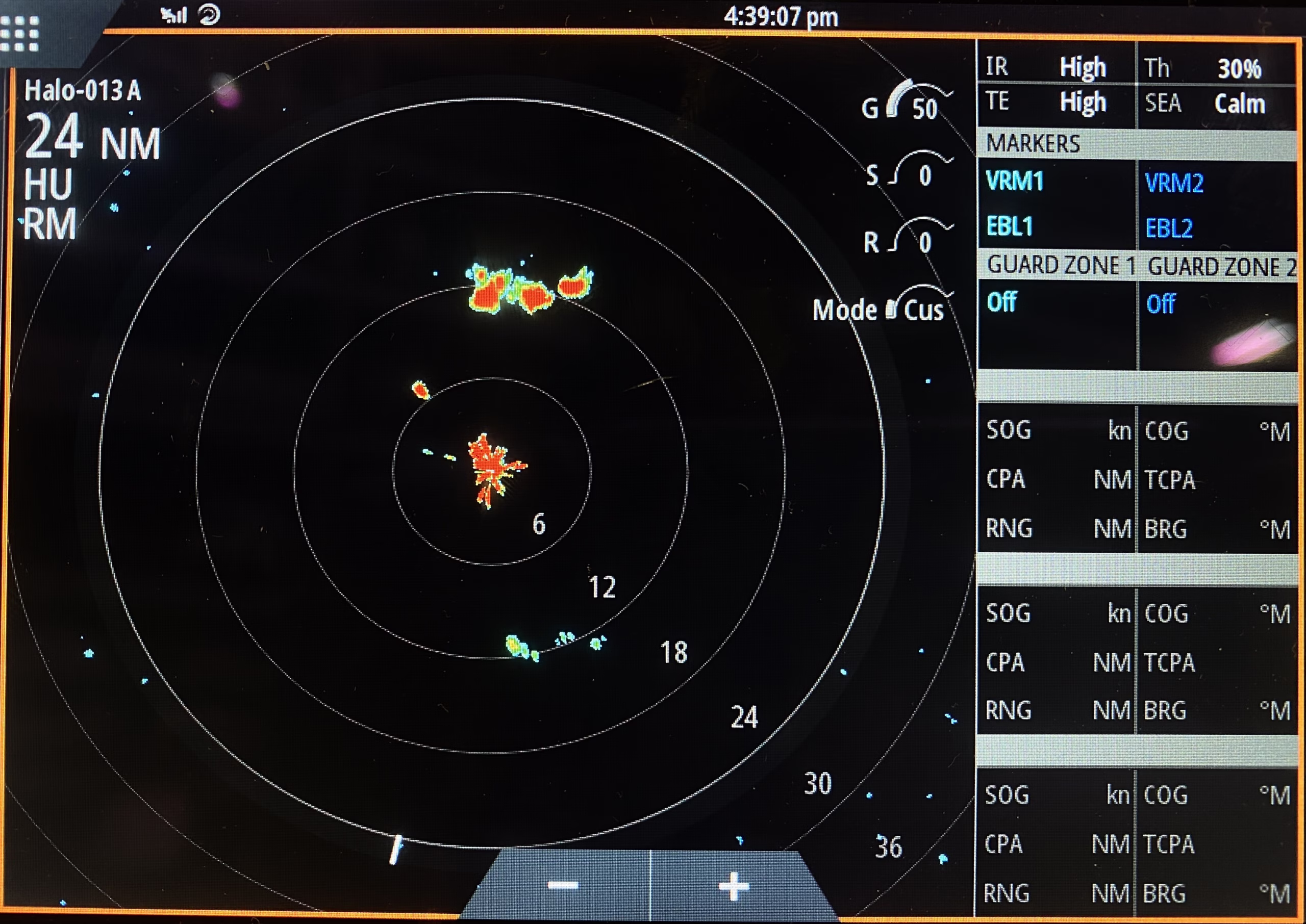Screen dimensions: 1306x924
Task: Select SOG in the top target panel
Action: pos(1009,430)
